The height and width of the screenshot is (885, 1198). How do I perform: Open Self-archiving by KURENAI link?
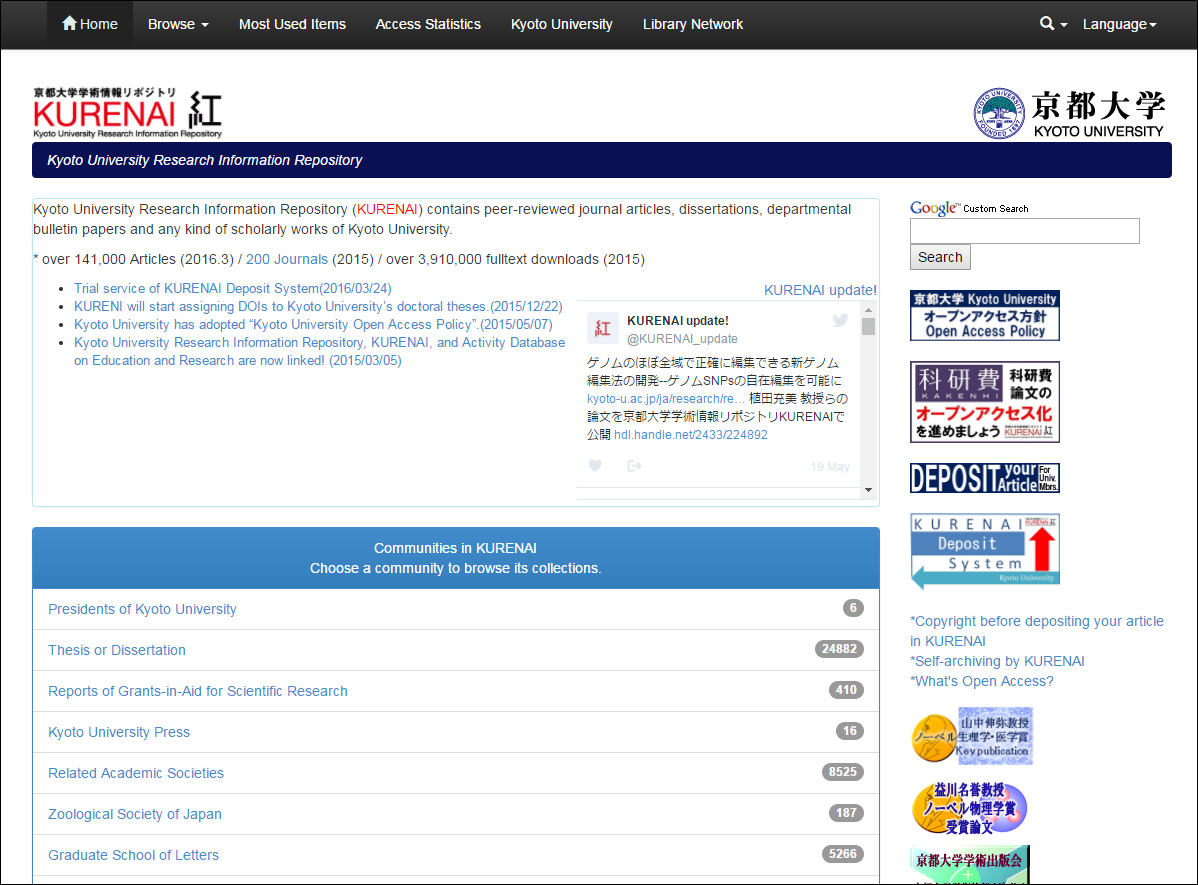click(997, 661)
